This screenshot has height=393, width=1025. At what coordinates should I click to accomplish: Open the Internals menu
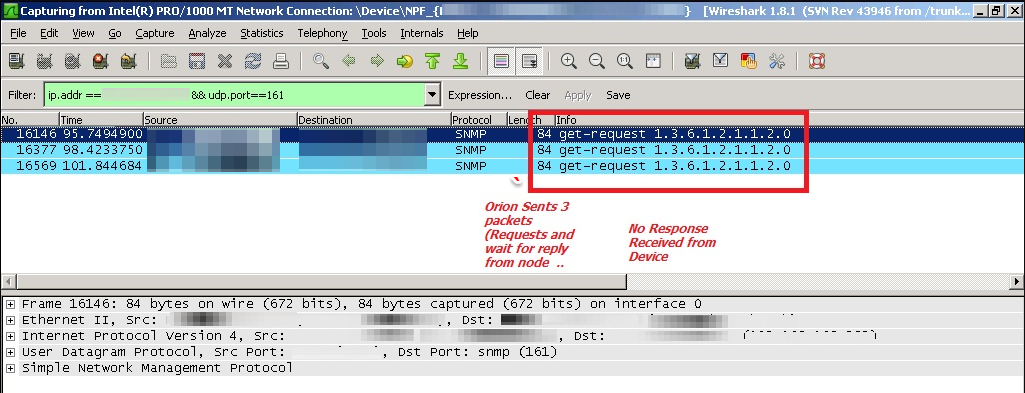[x=422, y=33]
